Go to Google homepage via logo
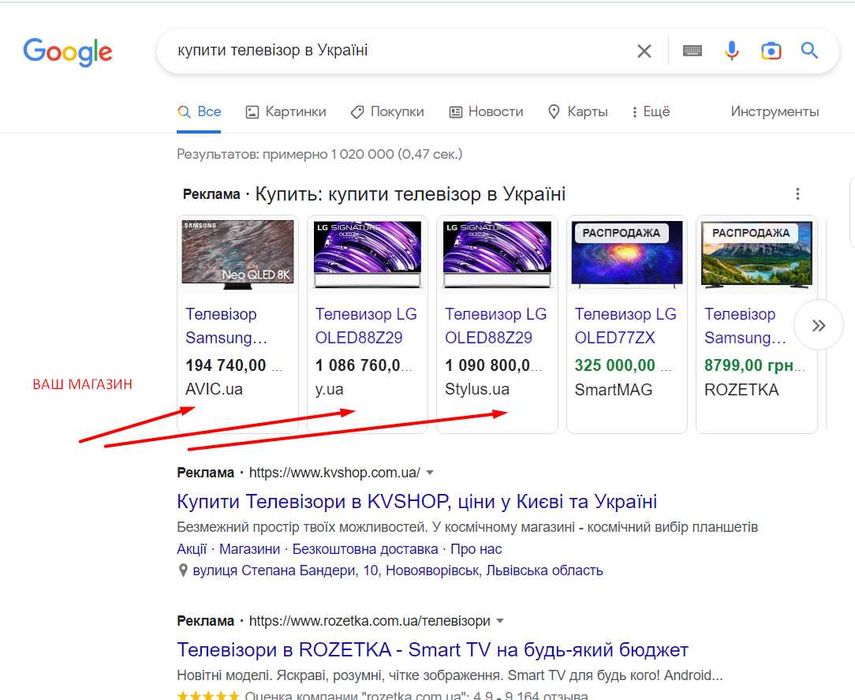 [68, 52]
